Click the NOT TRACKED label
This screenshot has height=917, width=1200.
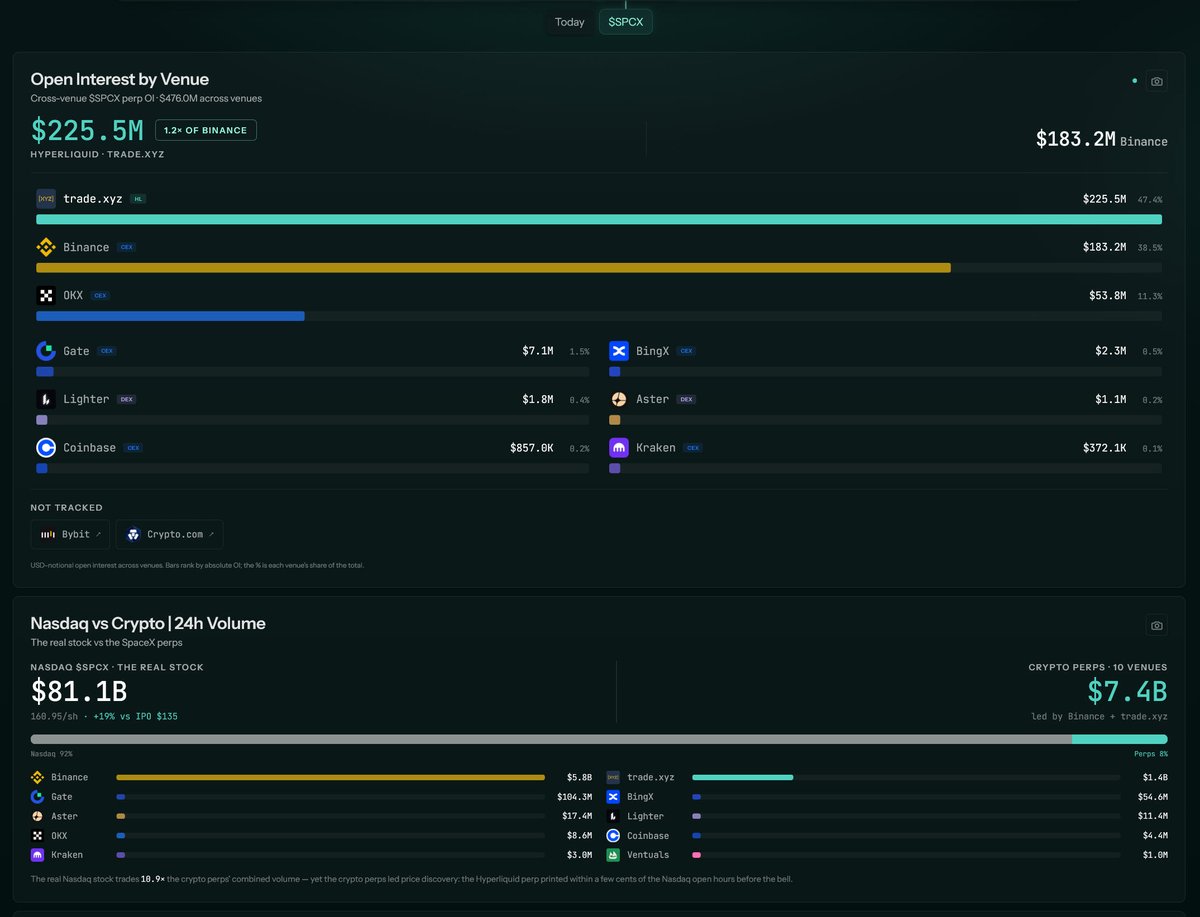click(x=66, y=508)
